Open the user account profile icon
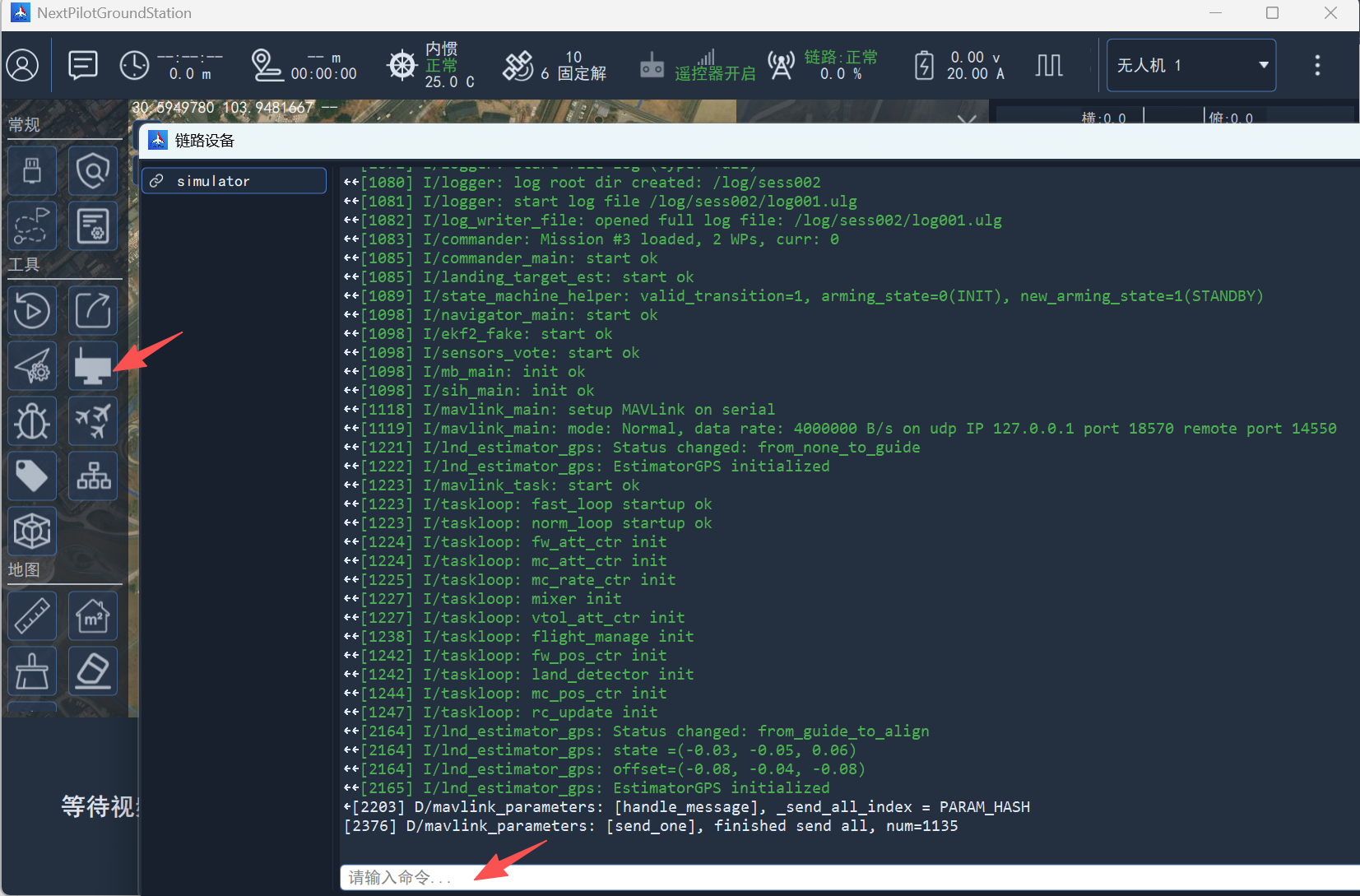The image size is (1360, 896). pos(22,65)
